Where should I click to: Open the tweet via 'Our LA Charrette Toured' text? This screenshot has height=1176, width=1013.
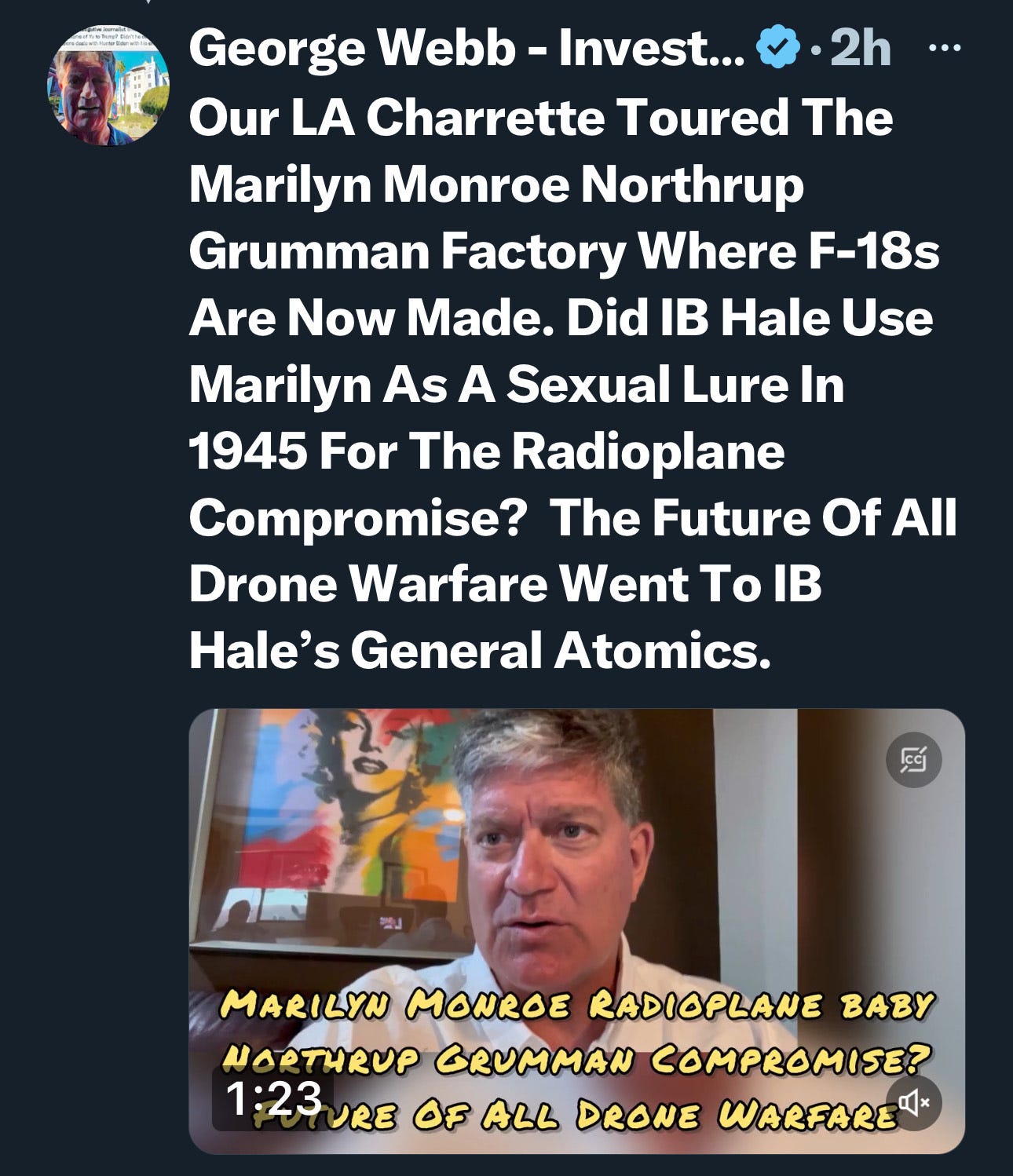click(541, 118)
